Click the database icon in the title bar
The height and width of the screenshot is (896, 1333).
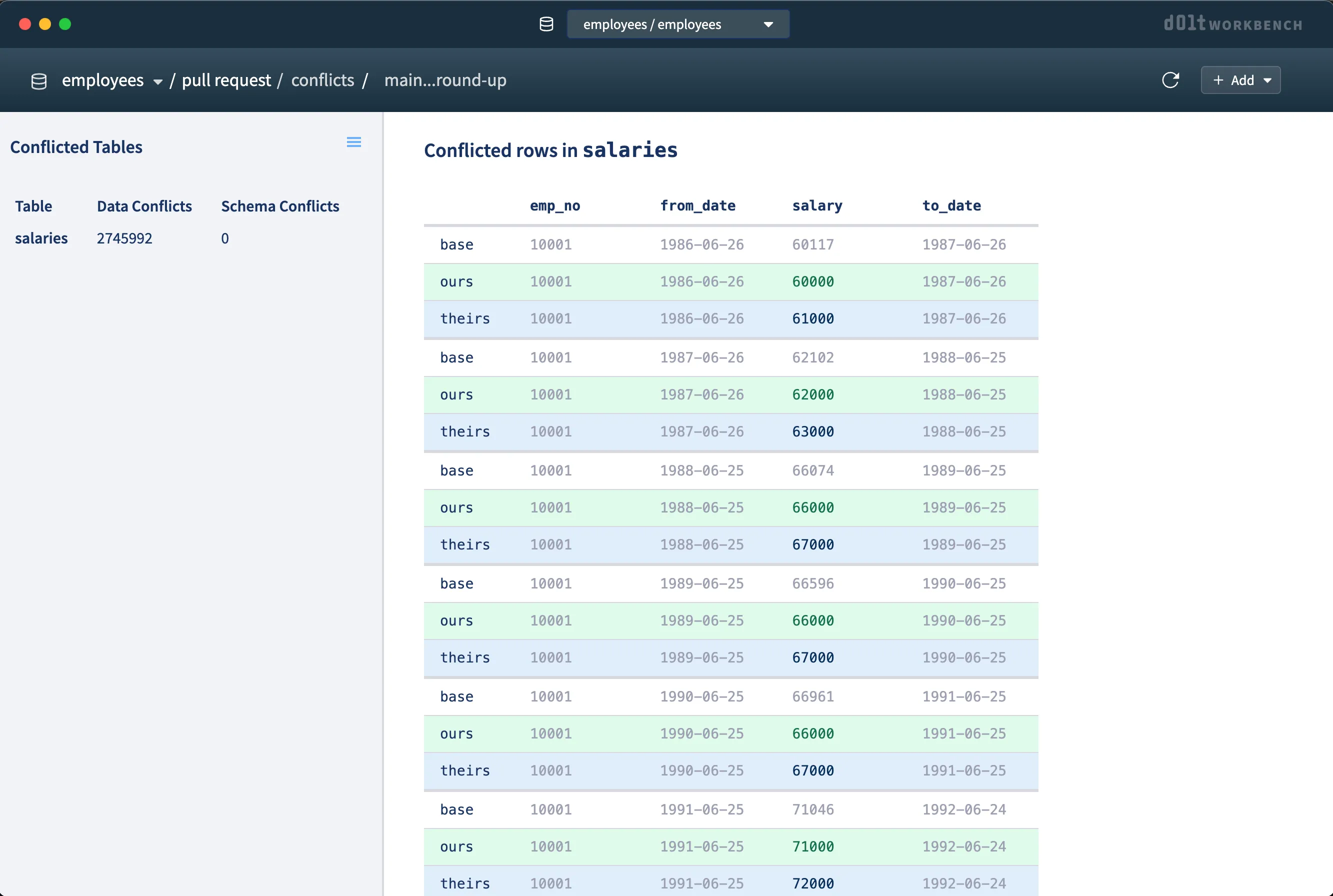pyautogui.click(x=546, y=24)
